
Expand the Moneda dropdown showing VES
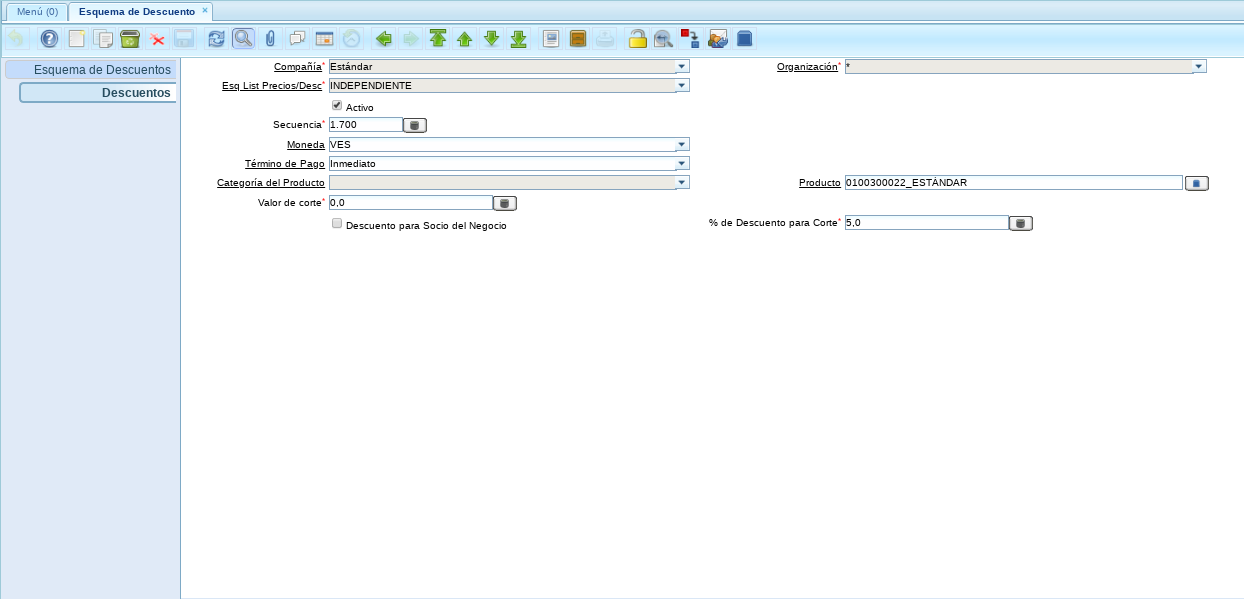[x=682, y=144]
